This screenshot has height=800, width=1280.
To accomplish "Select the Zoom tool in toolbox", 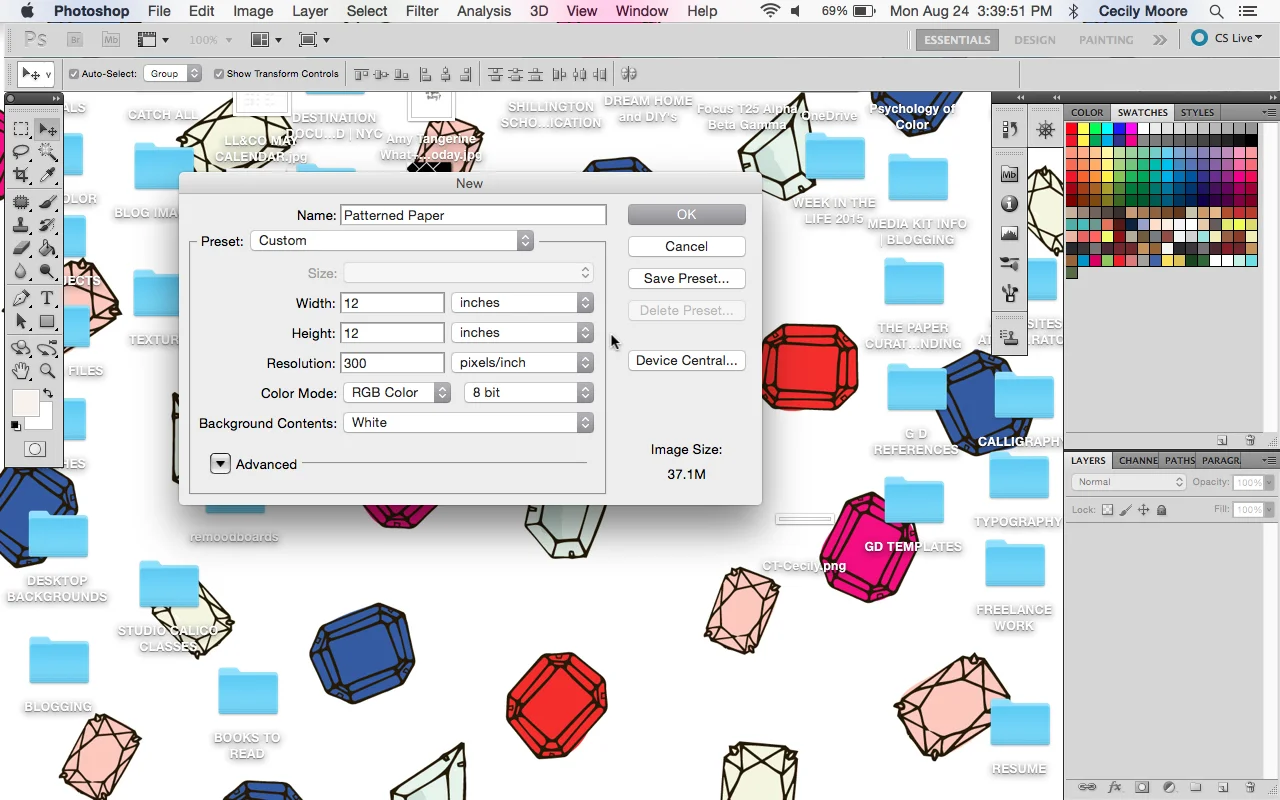I will pyautogui.click(x=47, y=371).
